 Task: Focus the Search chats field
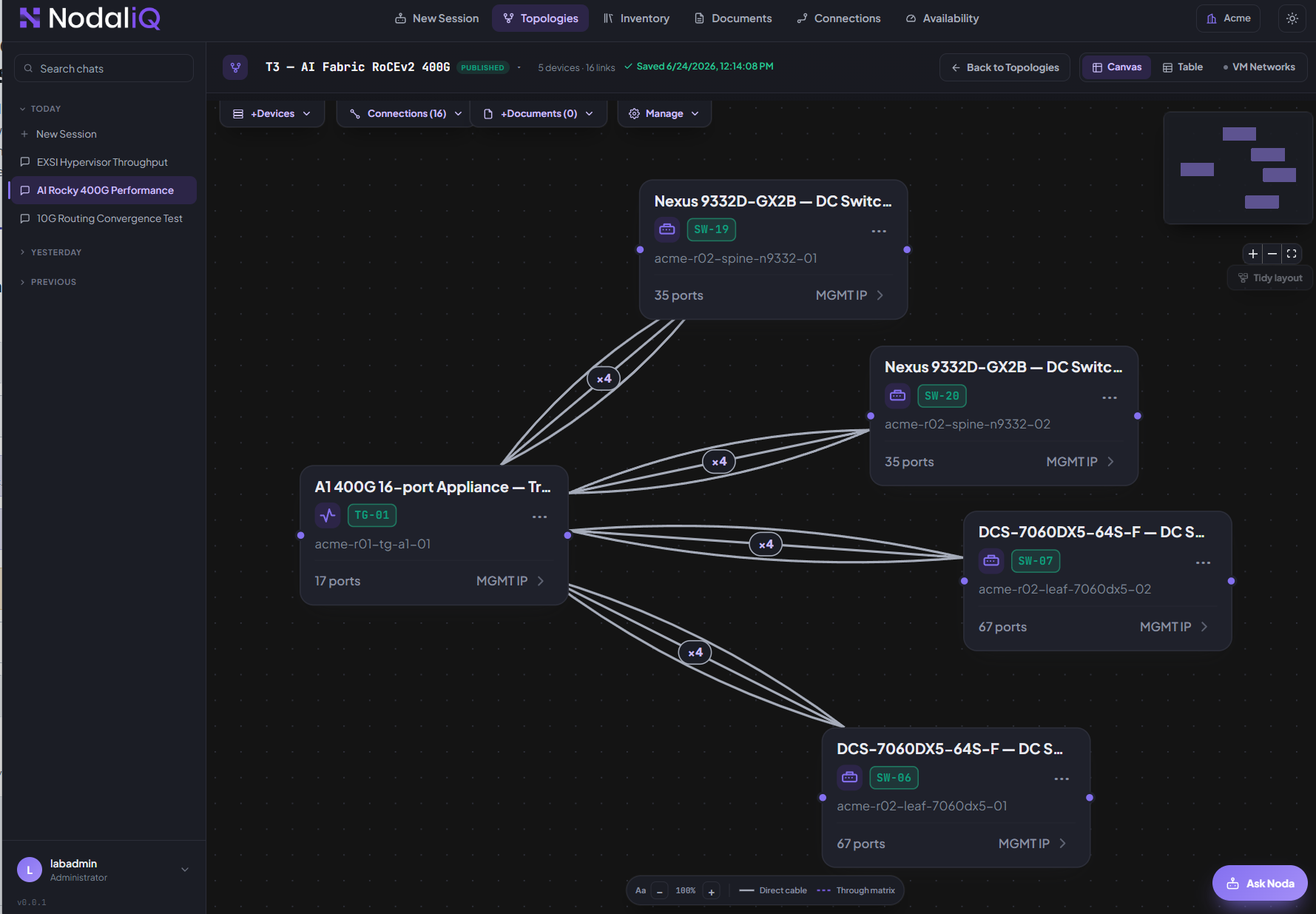pos(104,68)
